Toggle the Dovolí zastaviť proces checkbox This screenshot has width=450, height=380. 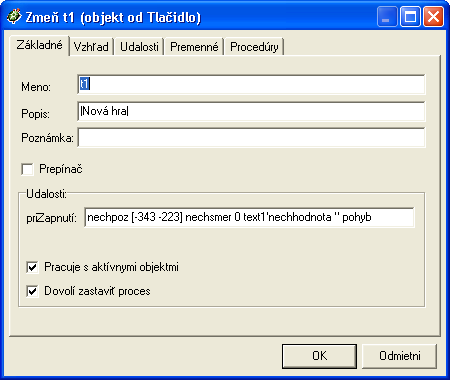32,291
